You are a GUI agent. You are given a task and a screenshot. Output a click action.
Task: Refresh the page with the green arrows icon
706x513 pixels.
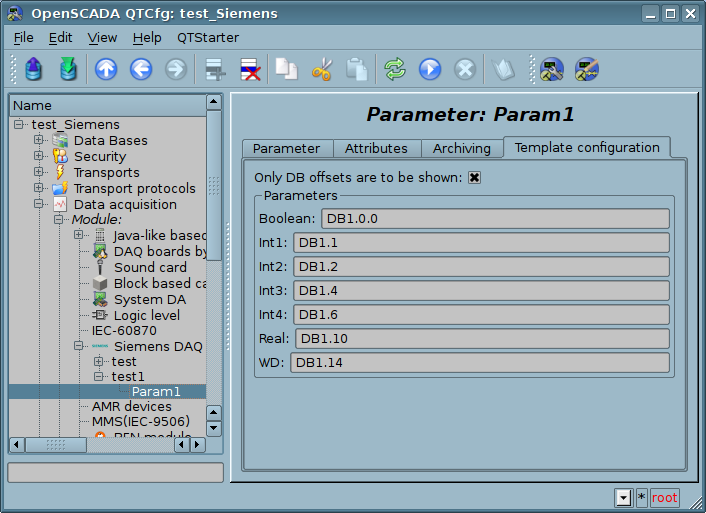click(395, 69)
